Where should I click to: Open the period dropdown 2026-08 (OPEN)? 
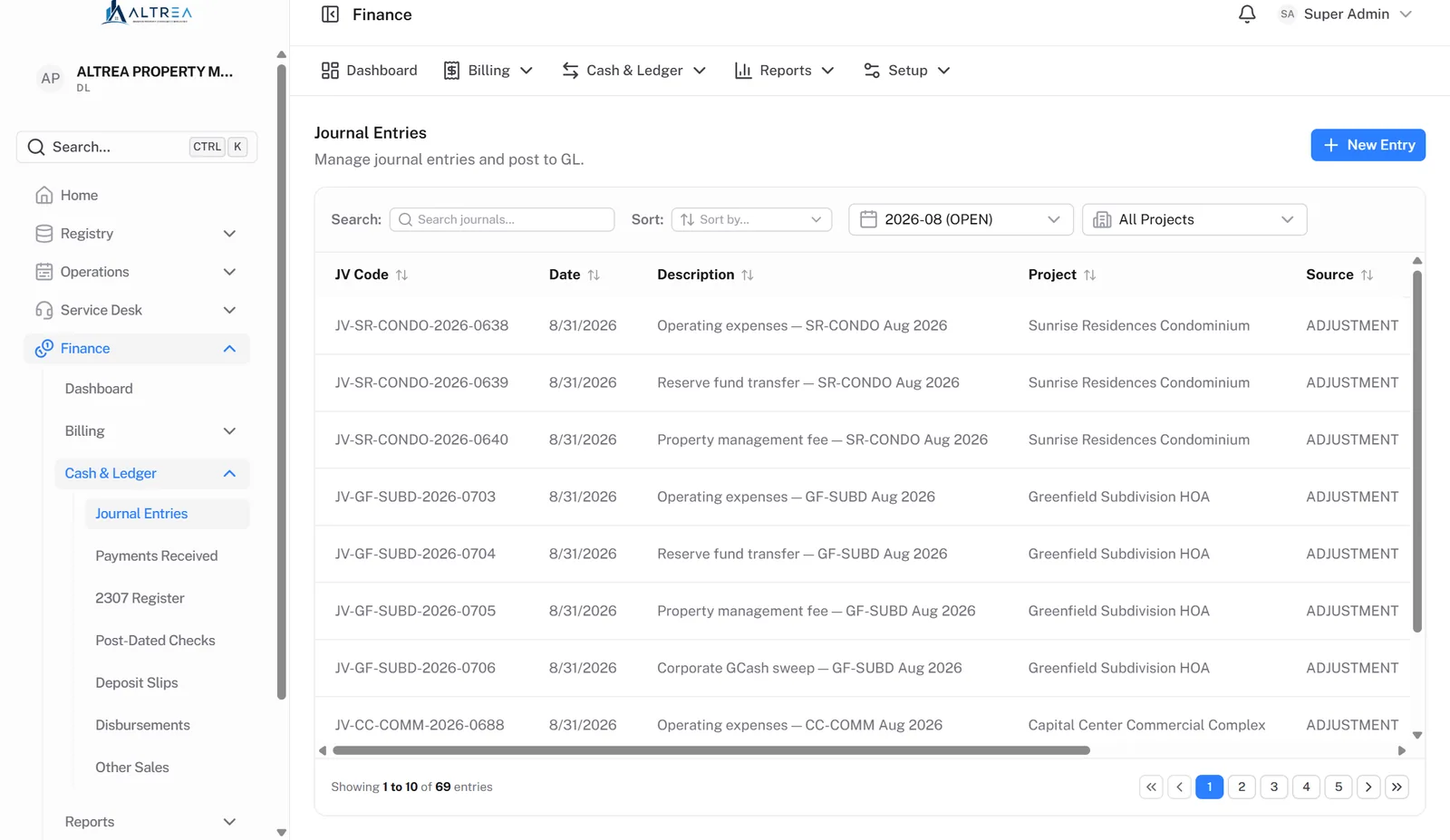coord(961,219)
